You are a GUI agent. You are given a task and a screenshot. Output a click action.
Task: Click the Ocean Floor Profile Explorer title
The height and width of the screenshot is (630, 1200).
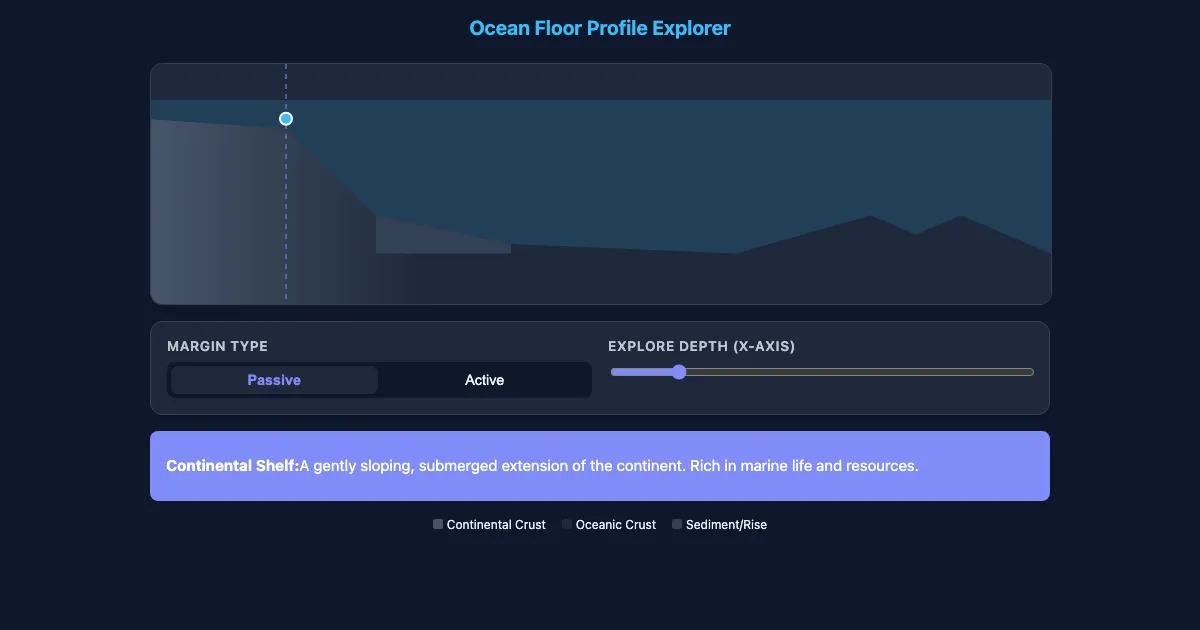tap(600, 28)
